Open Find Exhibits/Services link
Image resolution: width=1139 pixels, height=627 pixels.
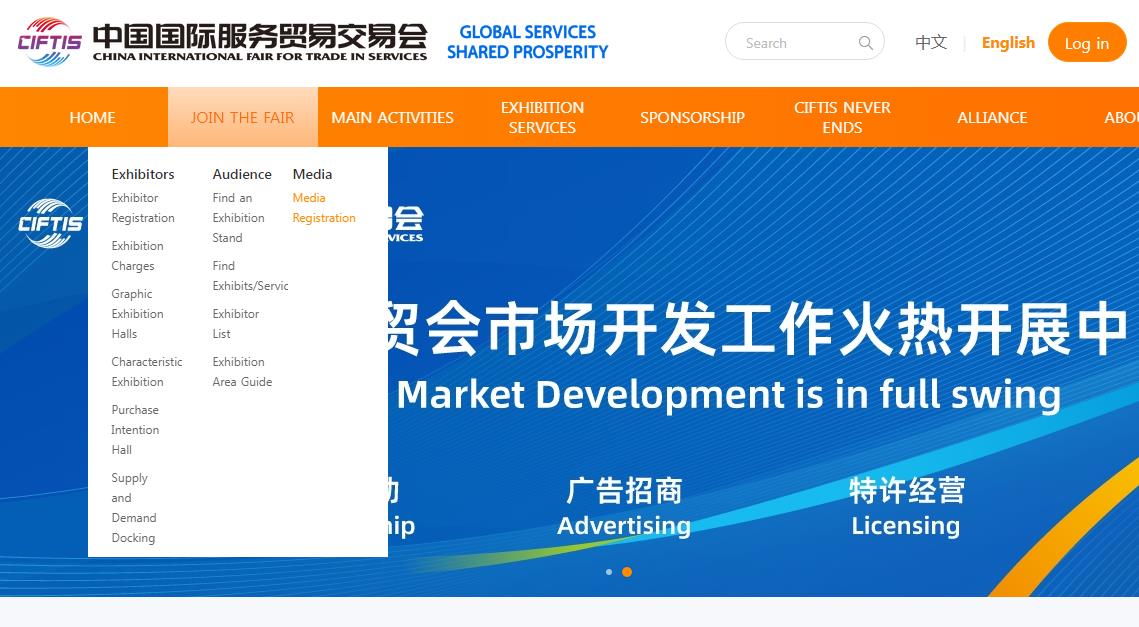click(x=251, y=276)
